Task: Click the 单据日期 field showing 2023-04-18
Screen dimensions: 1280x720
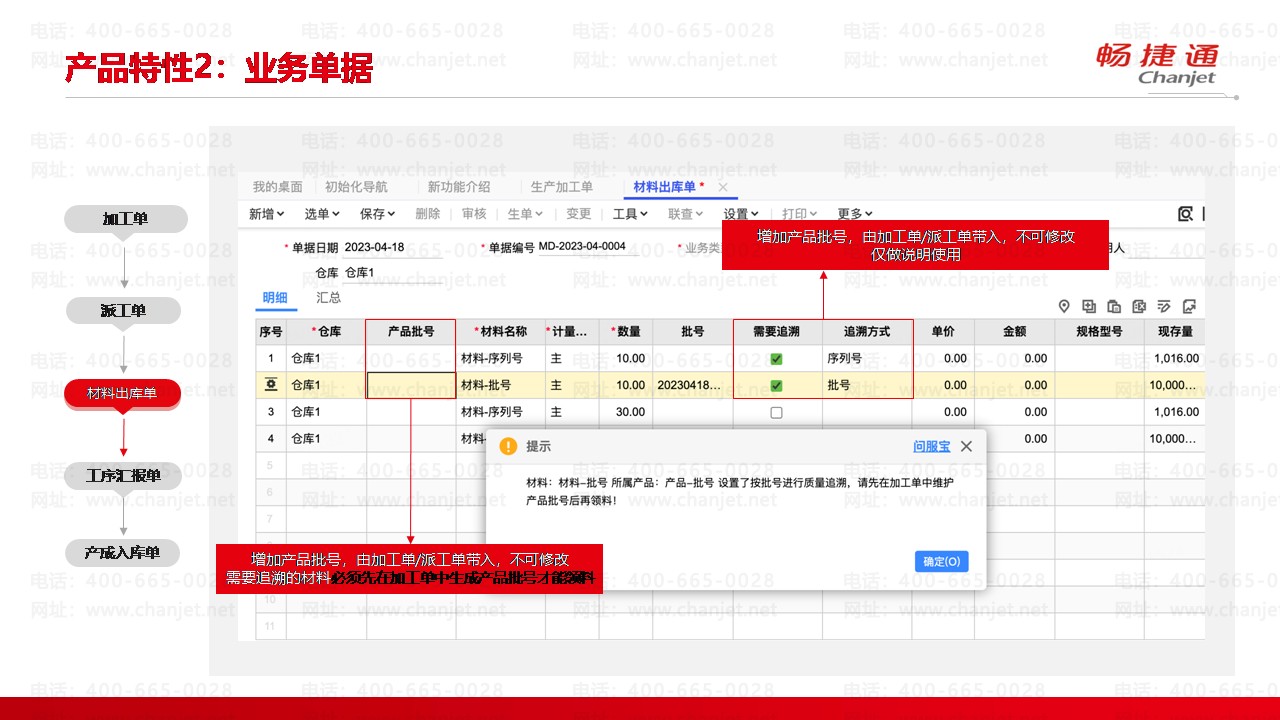Action: point(393,247)
